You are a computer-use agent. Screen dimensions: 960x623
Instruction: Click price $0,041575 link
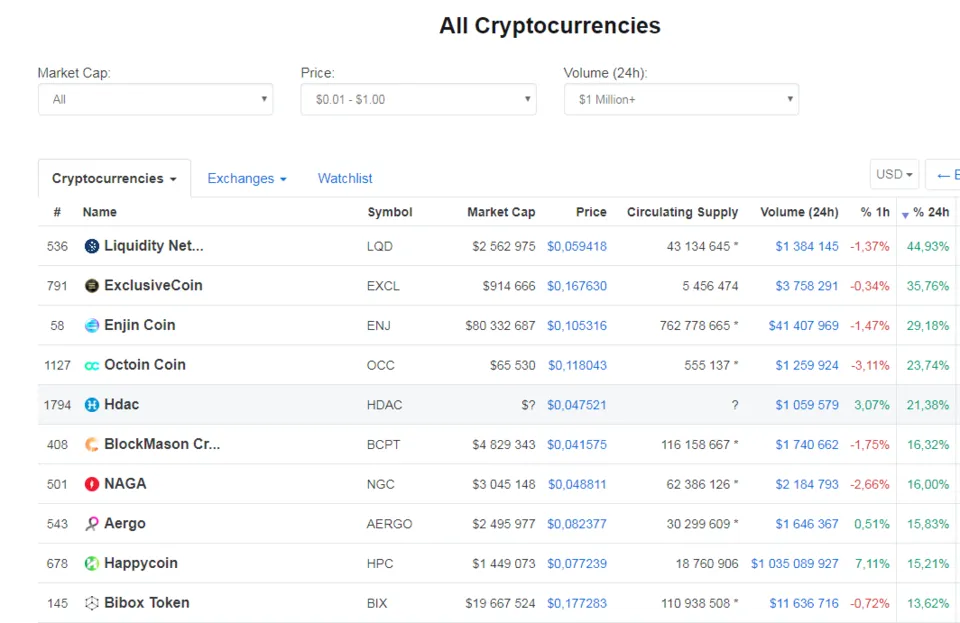click(x=577, y=445)
